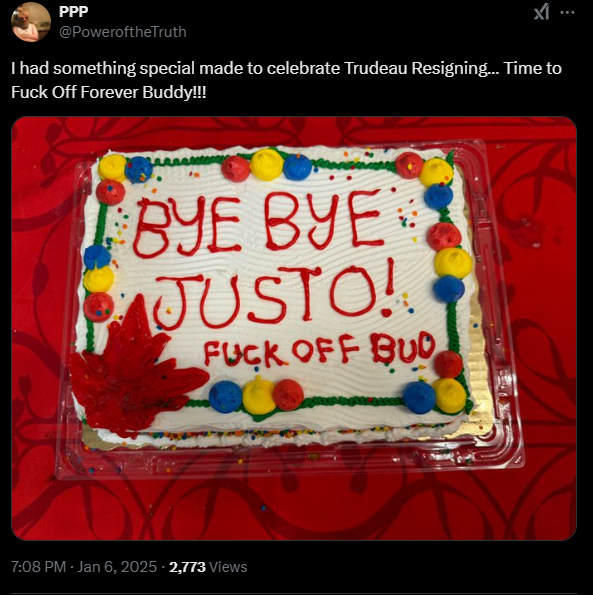Click the word Views beside the count
The image size is (593, 595).
228,567
